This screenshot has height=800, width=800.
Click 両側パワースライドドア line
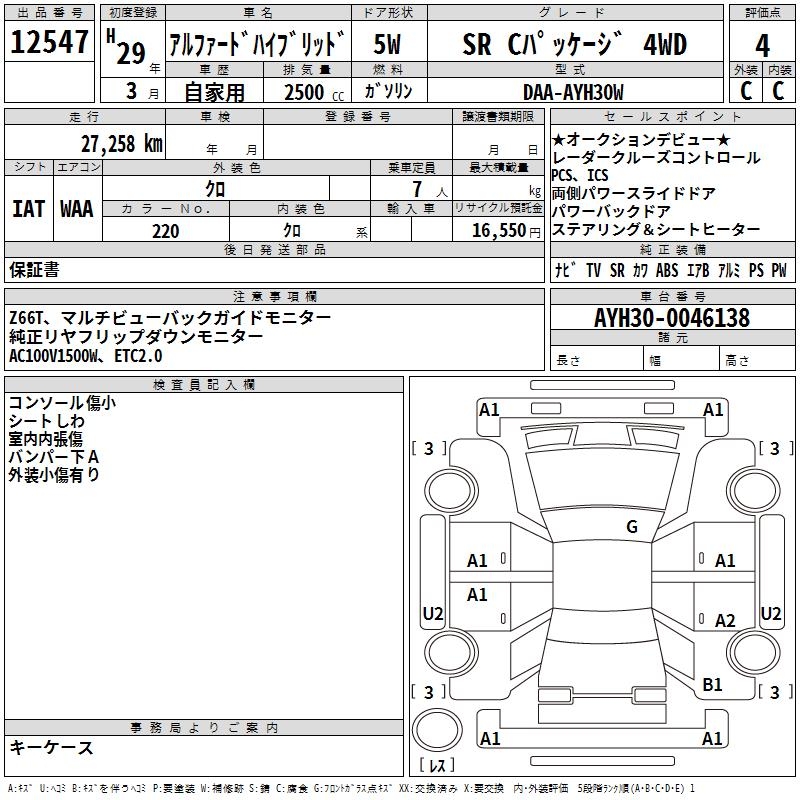(x=634, y=193)
